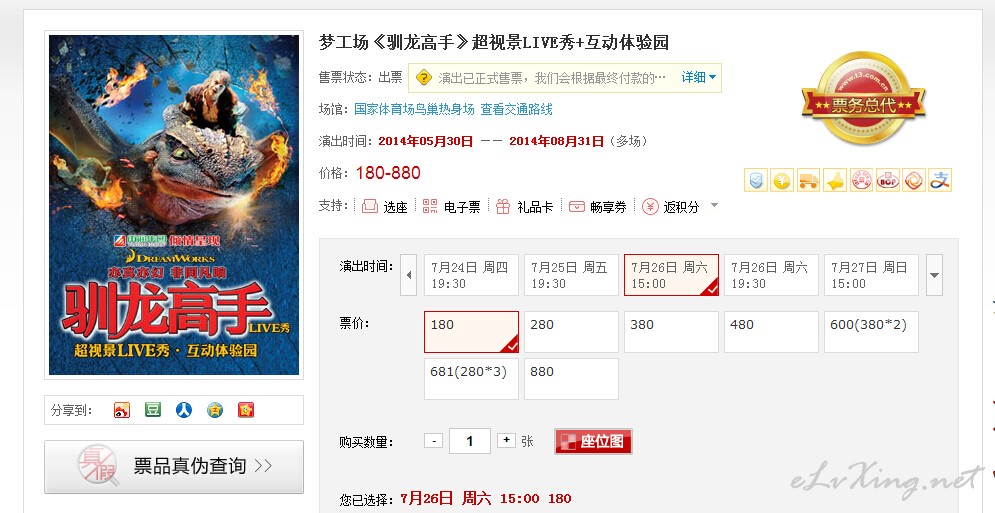Click the question mark help icon
The width and height of the screenshot is (995, 513).
coord(423,78)
